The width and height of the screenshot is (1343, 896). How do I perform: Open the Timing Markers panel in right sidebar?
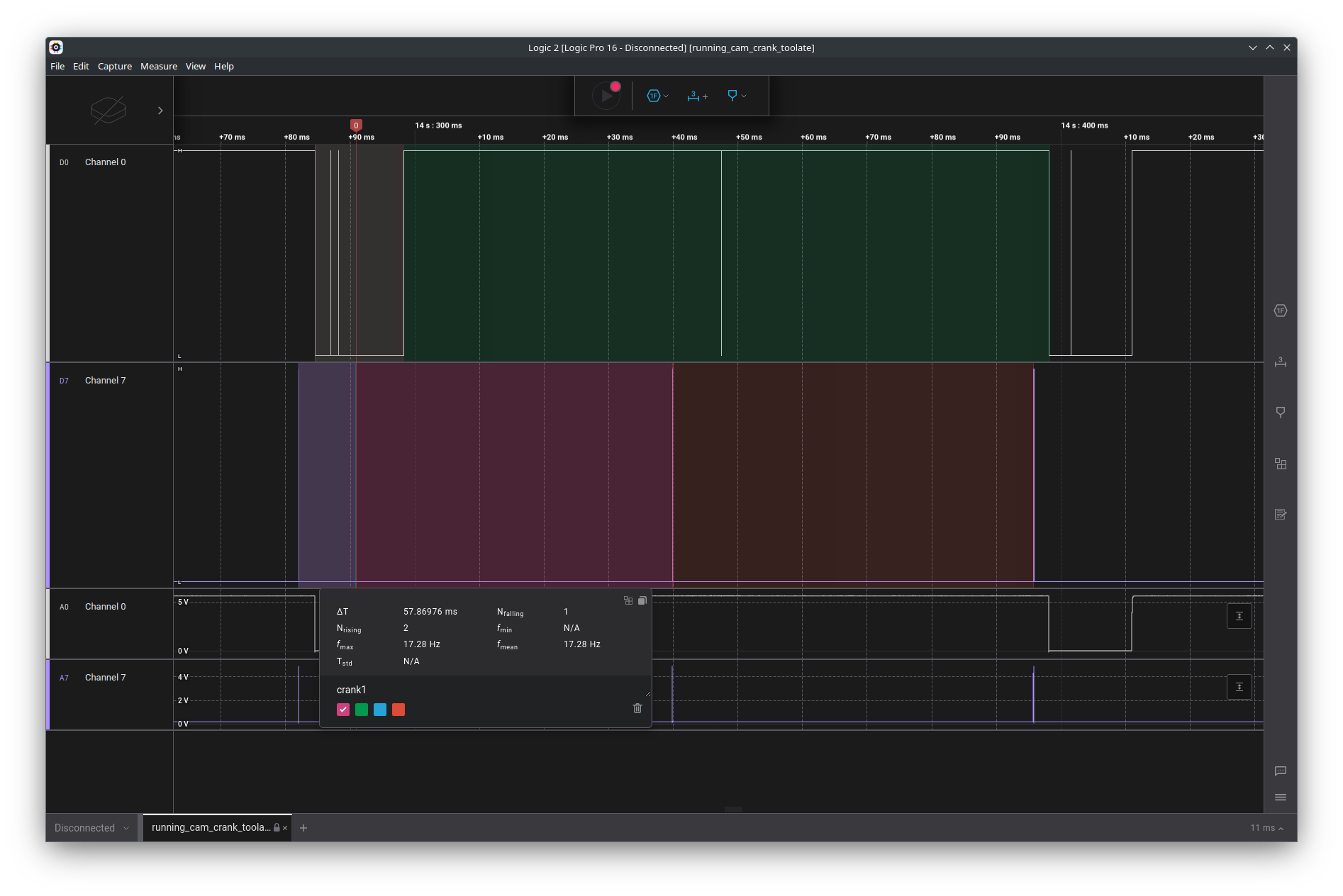tap(1280, 413)
